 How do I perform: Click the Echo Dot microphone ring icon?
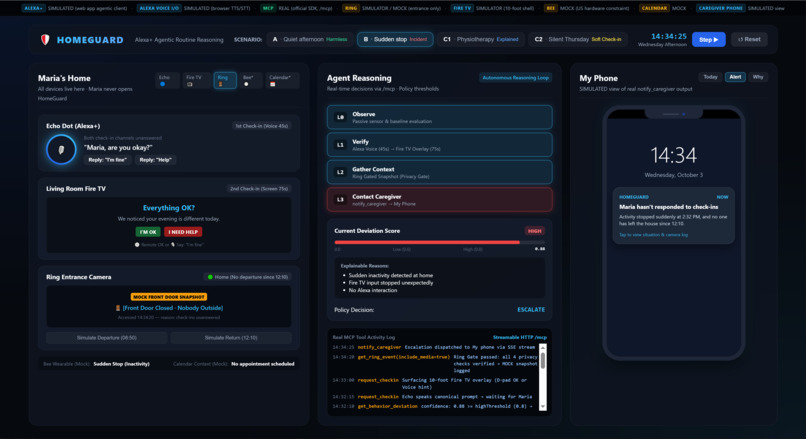click(x=61, y=150)
